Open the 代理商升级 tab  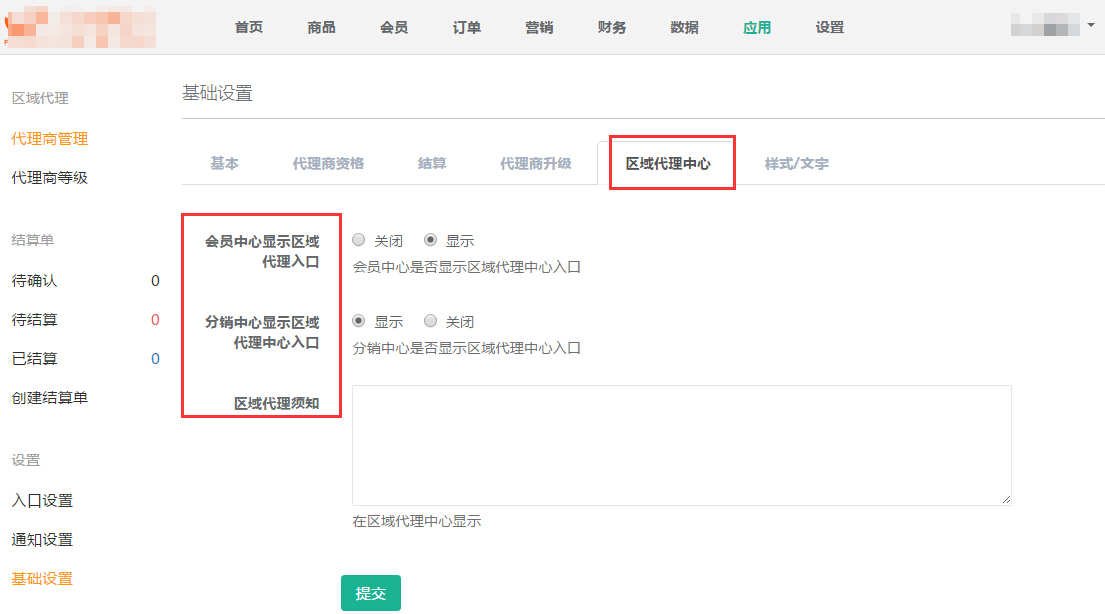click(x=536, y=163)
